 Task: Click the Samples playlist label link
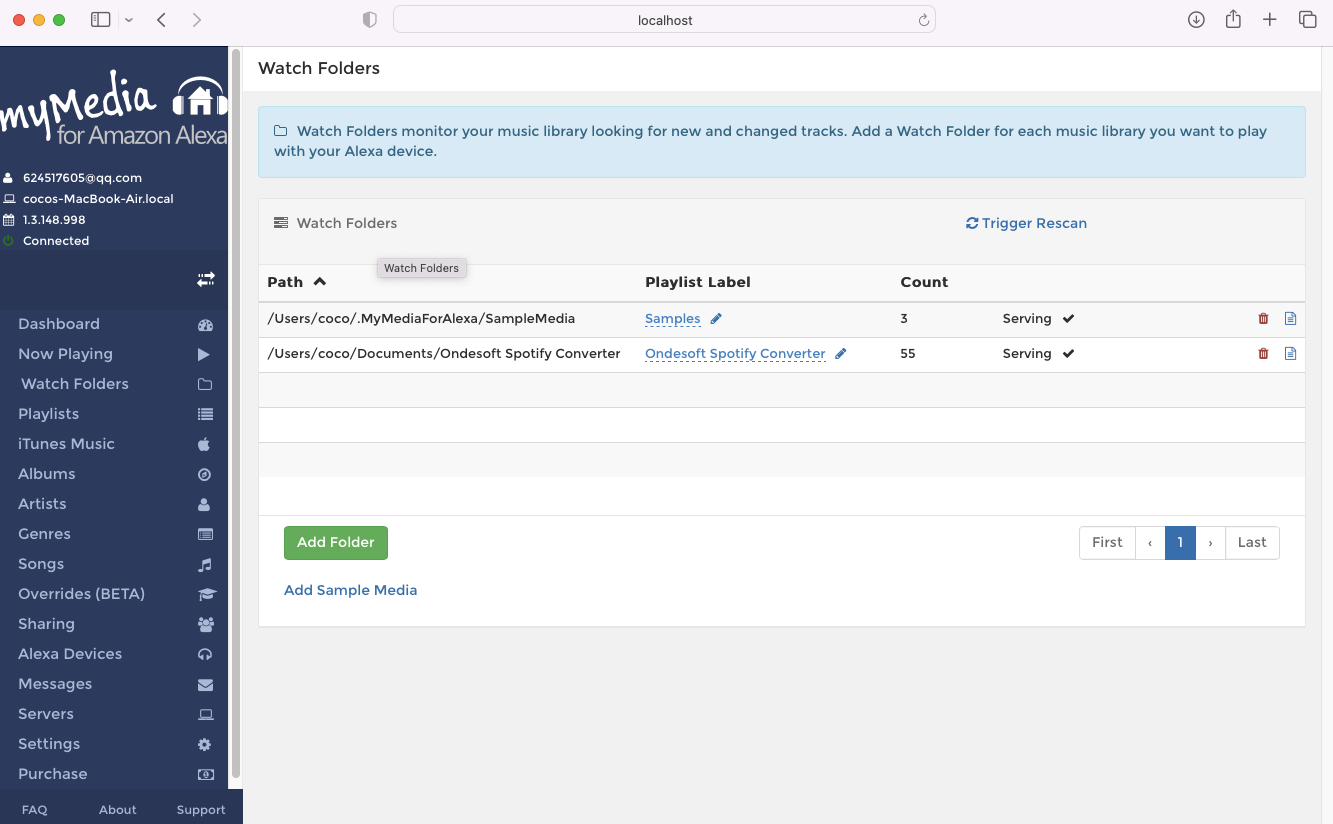673,319
